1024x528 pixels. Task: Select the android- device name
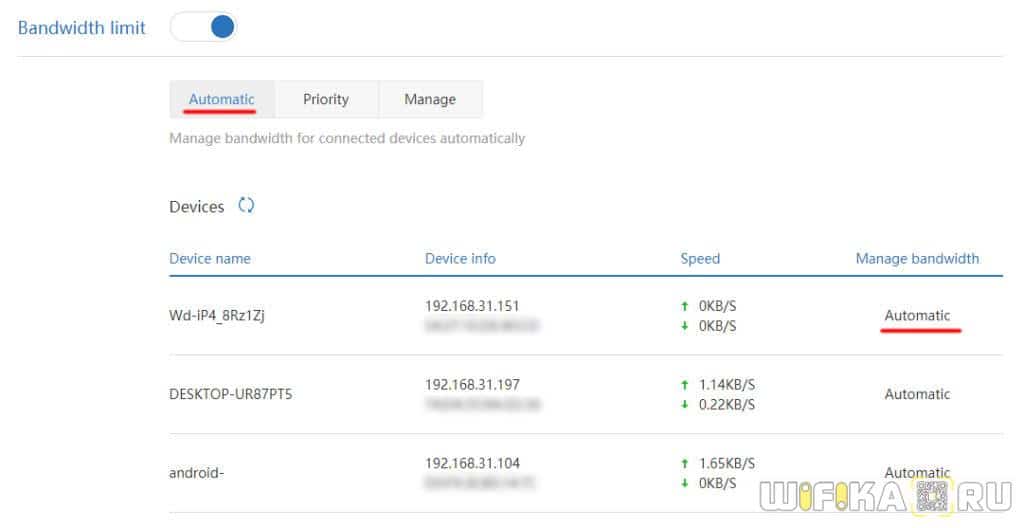click(x=196, y=473)
